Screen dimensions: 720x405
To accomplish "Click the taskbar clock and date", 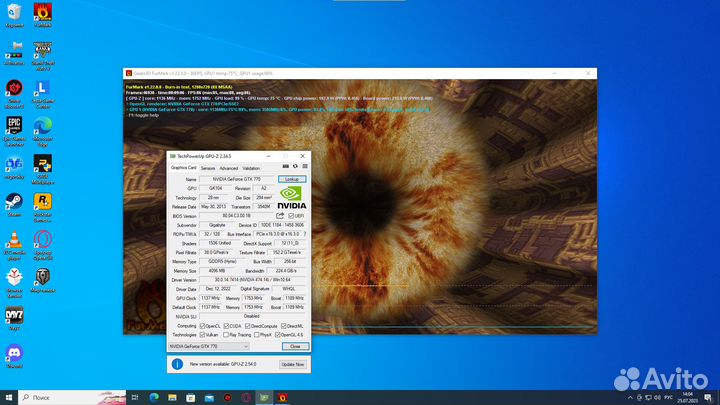I will (x=687, y=397).
